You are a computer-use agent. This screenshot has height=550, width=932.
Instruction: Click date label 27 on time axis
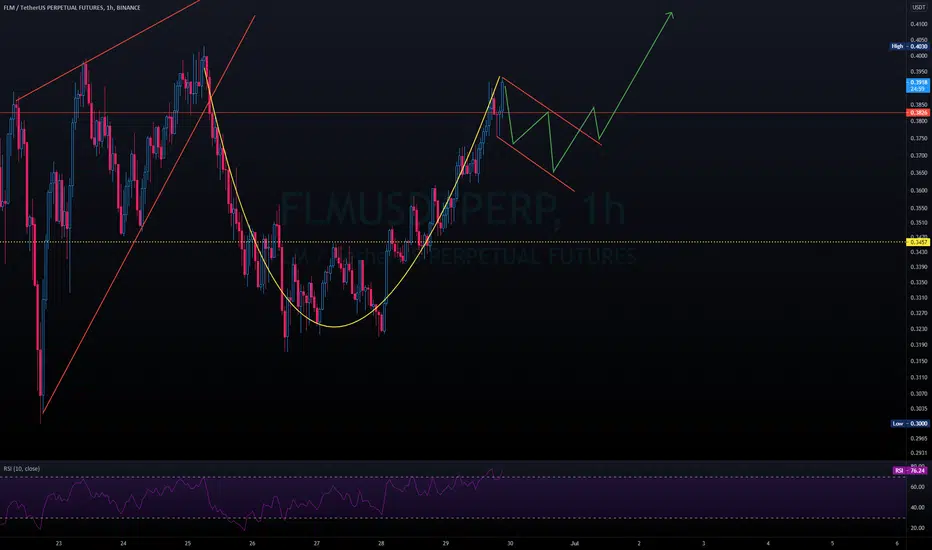[x=317, y=543]
